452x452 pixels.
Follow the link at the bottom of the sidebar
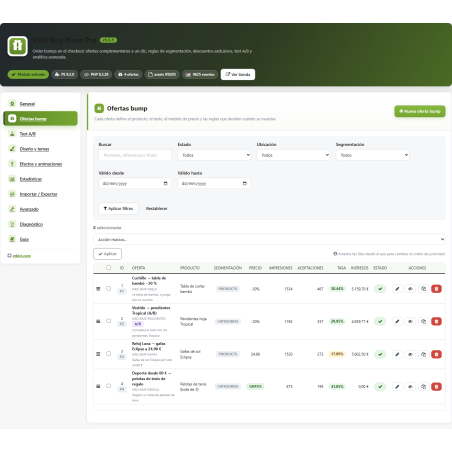(x=22, y=256)
